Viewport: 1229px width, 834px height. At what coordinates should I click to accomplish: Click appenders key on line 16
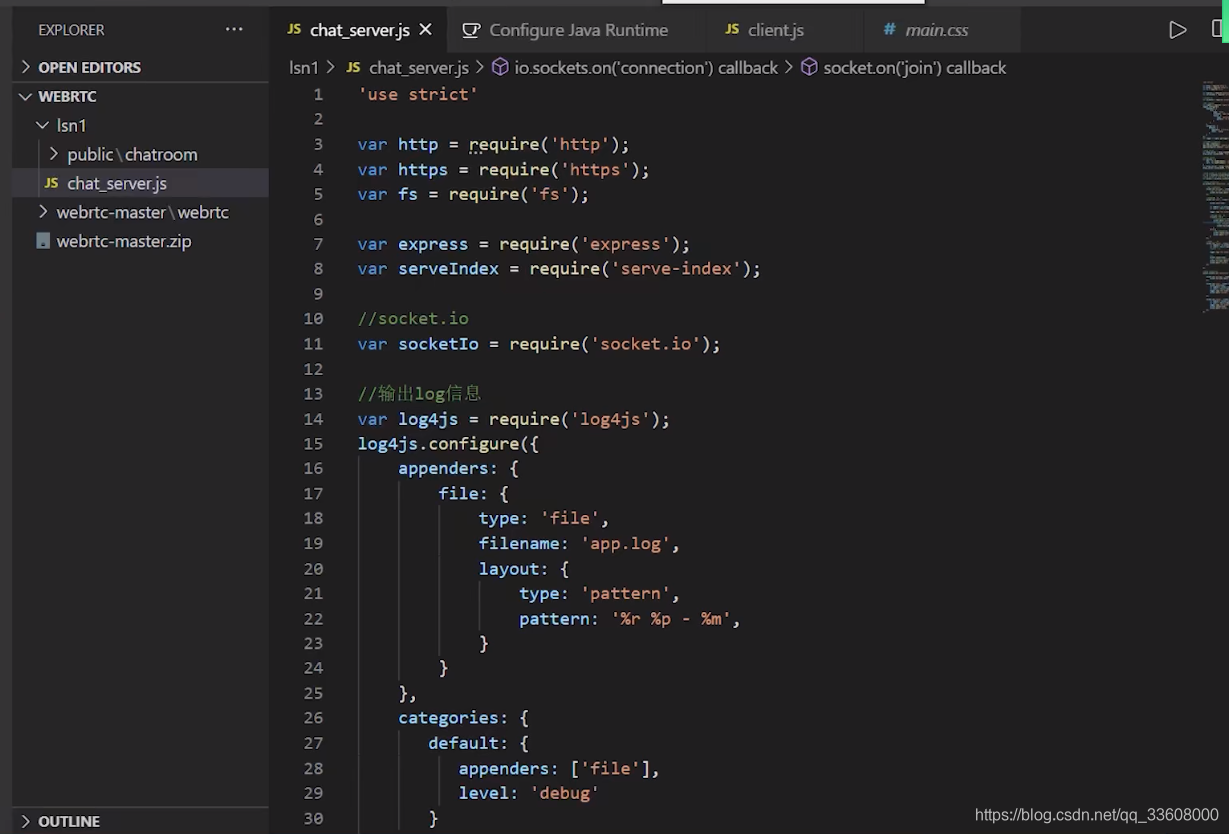click(x=443, y=468)
